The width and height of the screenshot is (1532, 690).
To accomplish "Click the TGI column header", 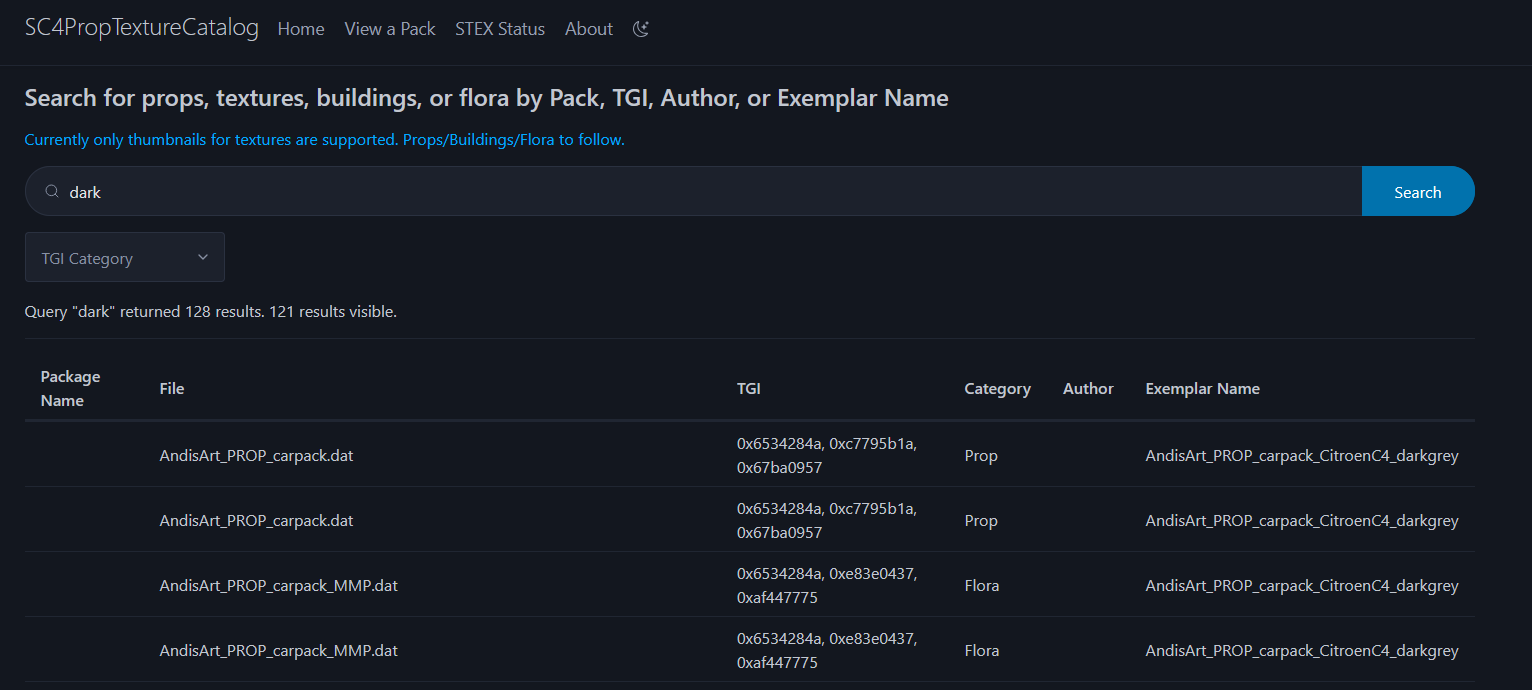I will pyautogui.click(x=749, y=389).
